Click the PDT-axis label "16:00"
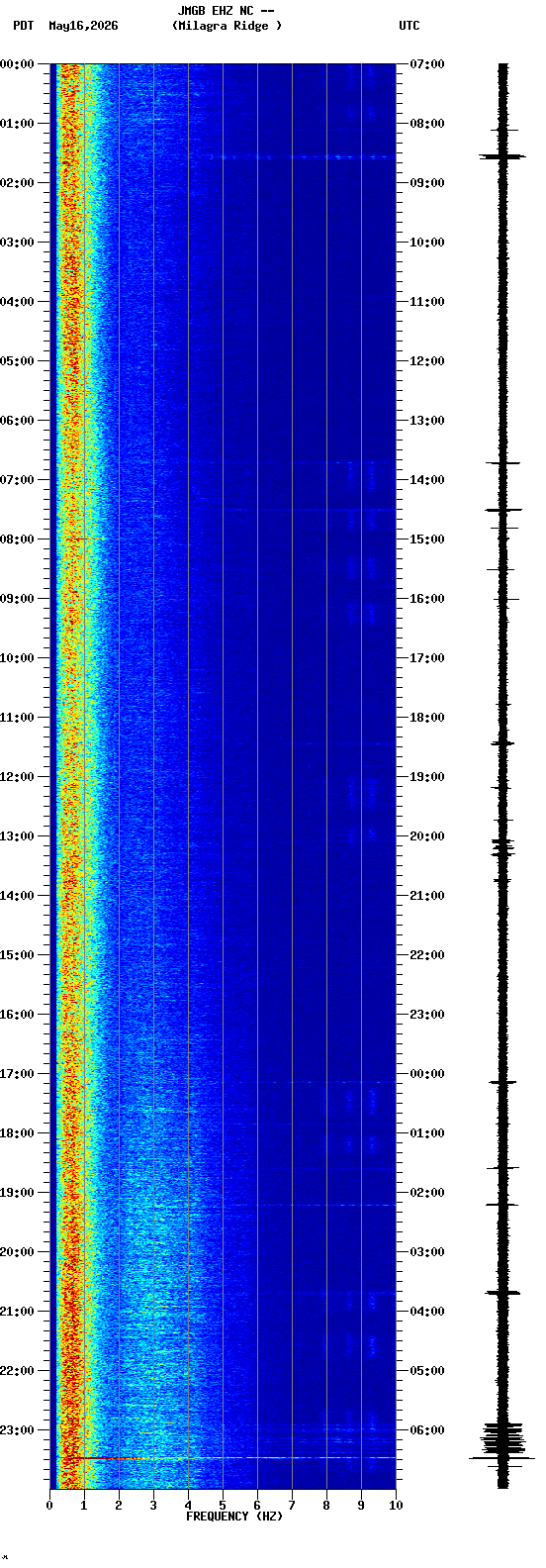 [x=17, y=1015]
